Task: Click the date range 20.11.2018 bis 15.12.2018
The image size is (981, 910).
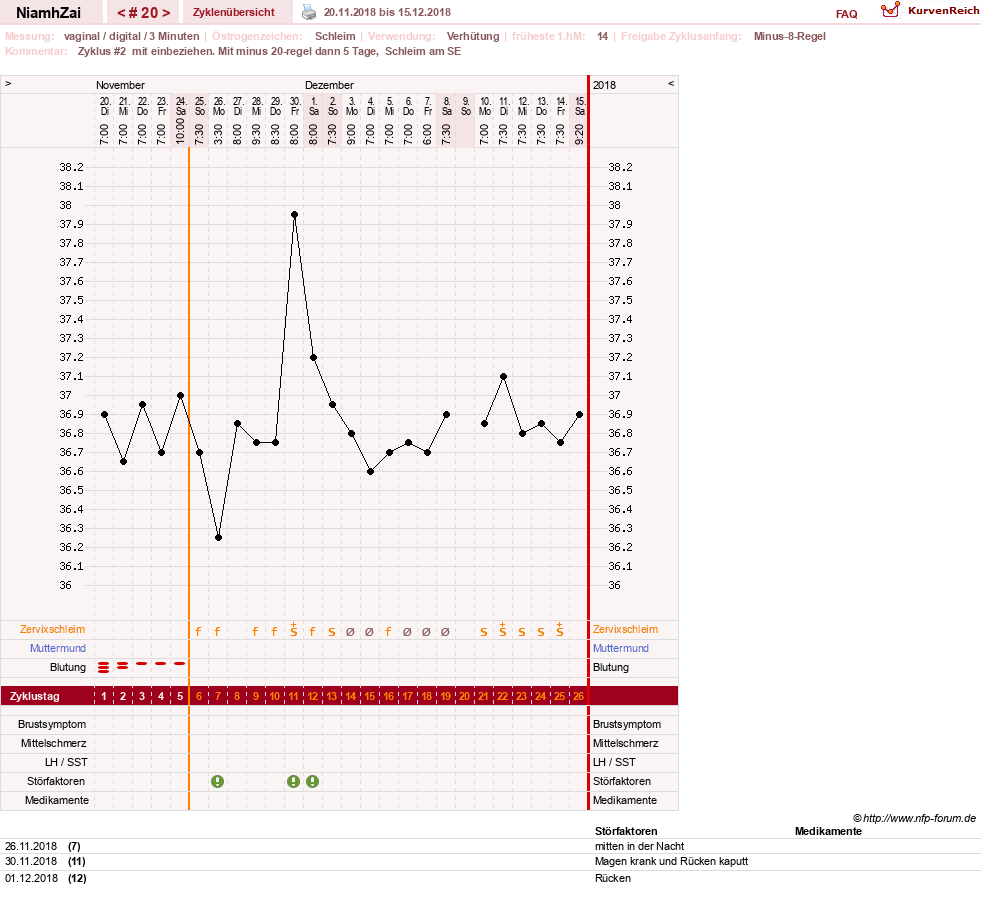Action: pyautogui.click(x=387, y=12)
